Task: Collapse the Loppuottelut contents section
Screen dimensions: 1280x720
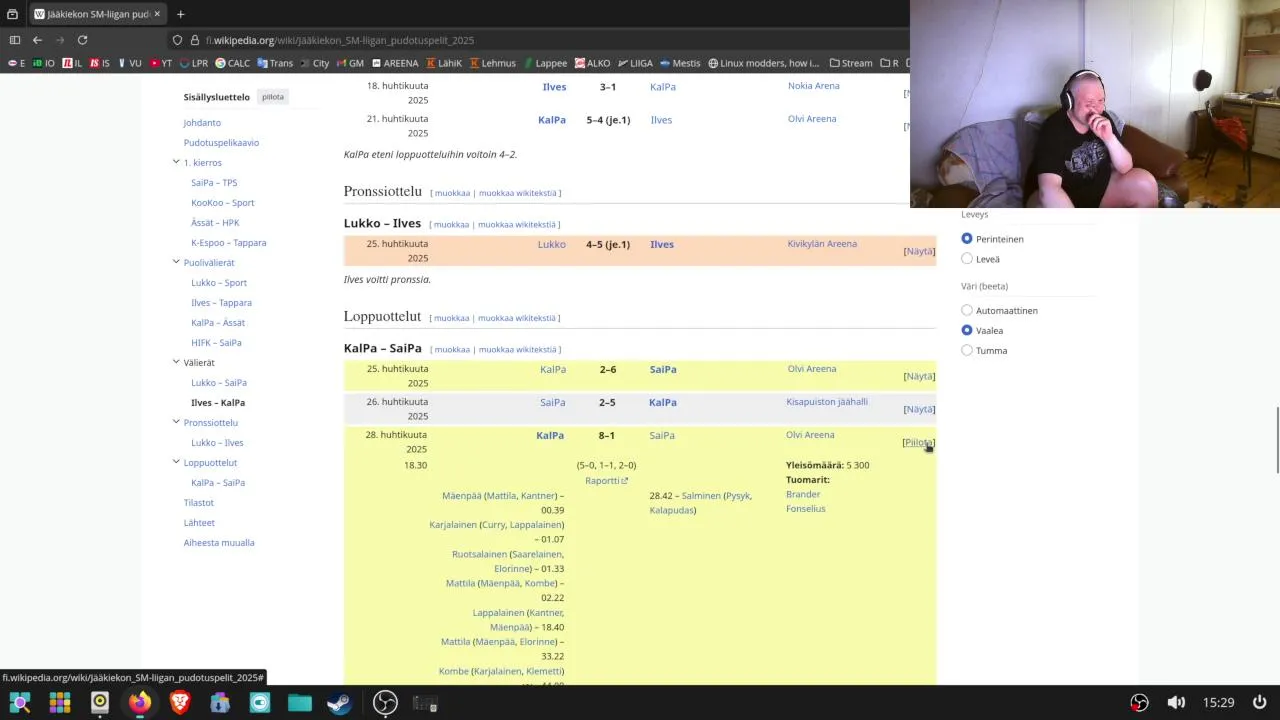Action: click(176, 462)
